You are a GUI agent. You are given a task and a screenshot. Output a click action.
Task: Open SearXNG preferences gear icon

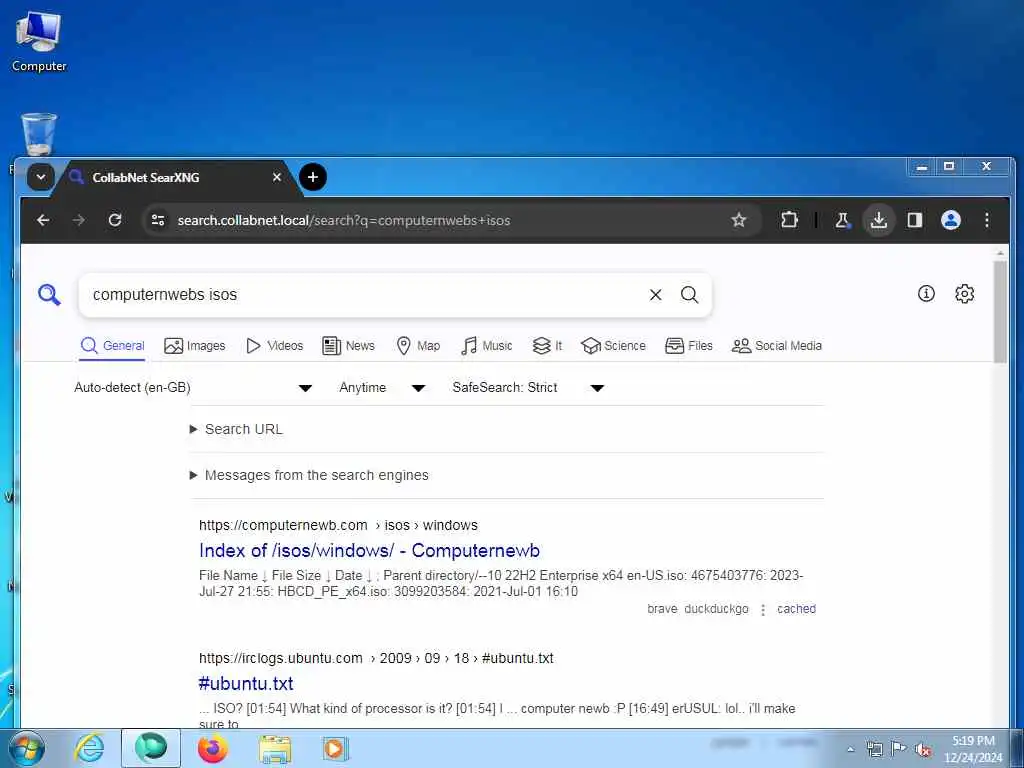coord(965,294)
